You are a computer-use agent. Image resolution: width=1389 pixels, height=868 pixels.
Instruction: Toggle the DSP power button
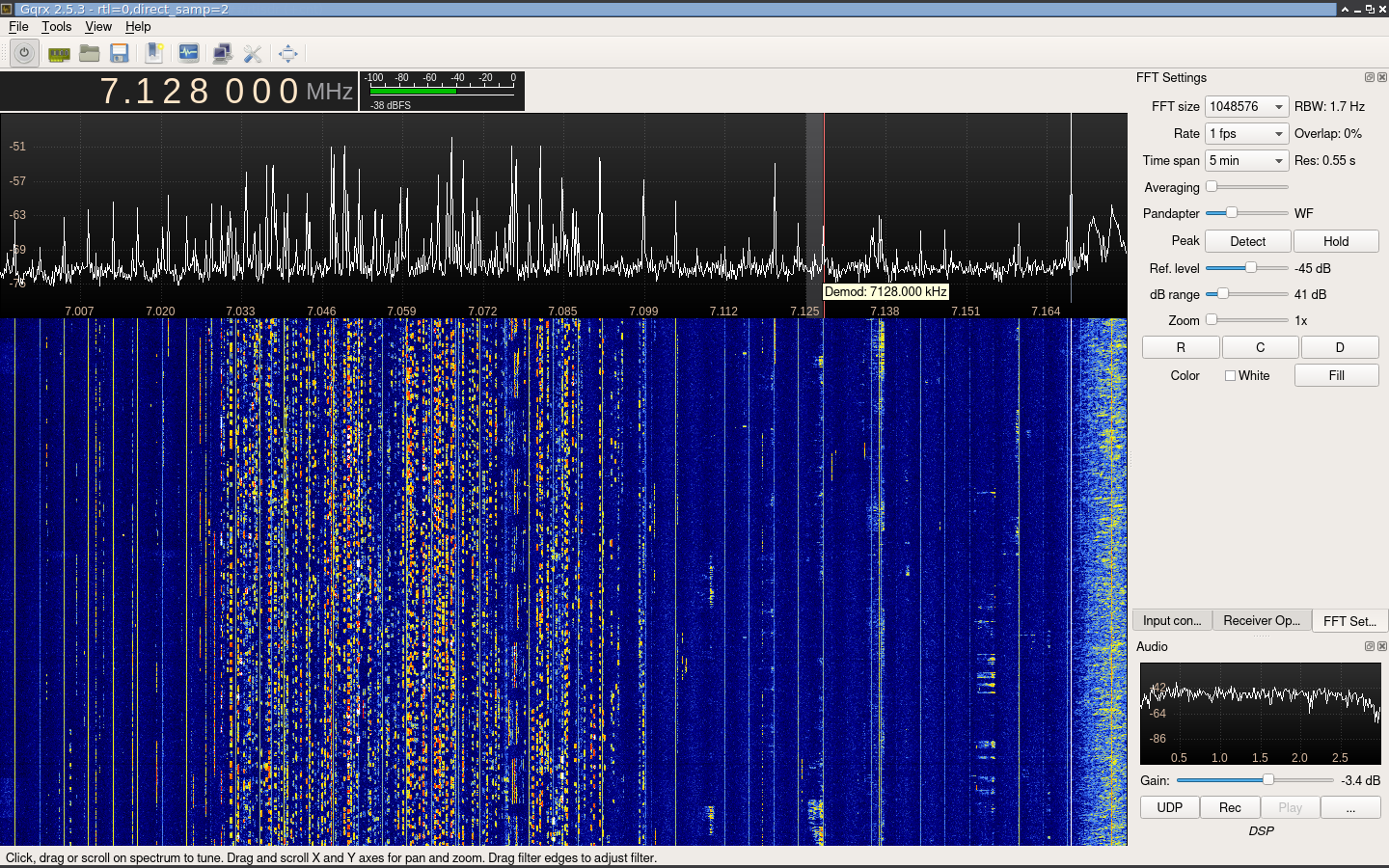click(24, 53)
